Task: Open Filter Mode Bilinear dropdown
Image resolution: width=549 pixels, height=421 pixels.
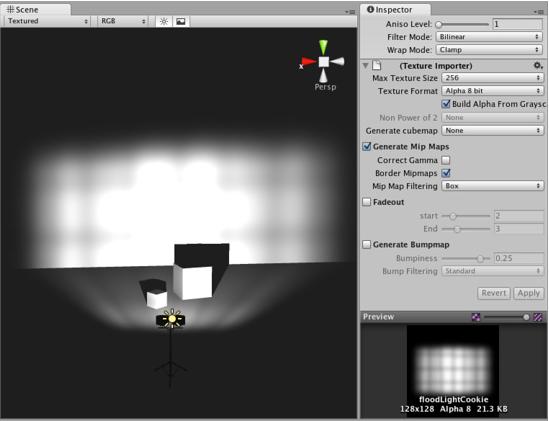Action: [489, 37]
